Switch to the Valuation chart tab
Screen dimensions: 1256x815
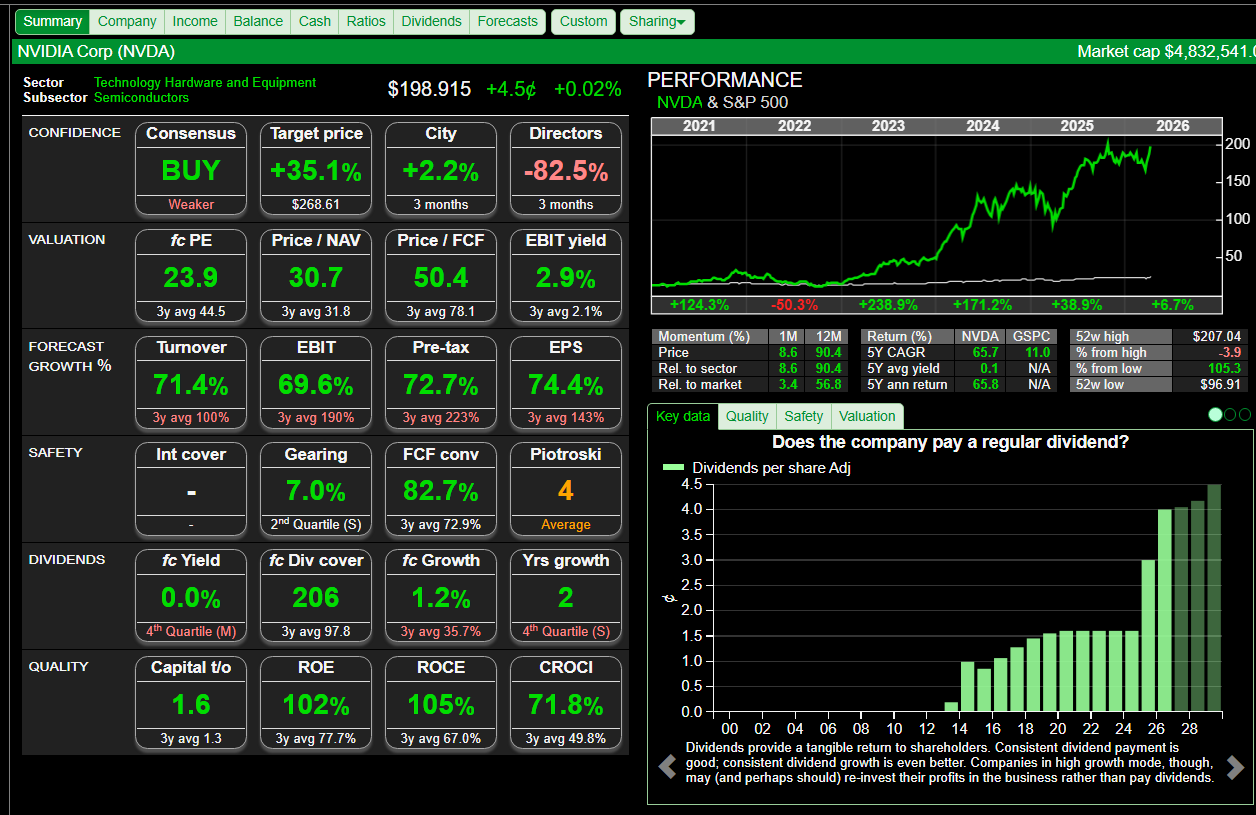click(867, 416)
